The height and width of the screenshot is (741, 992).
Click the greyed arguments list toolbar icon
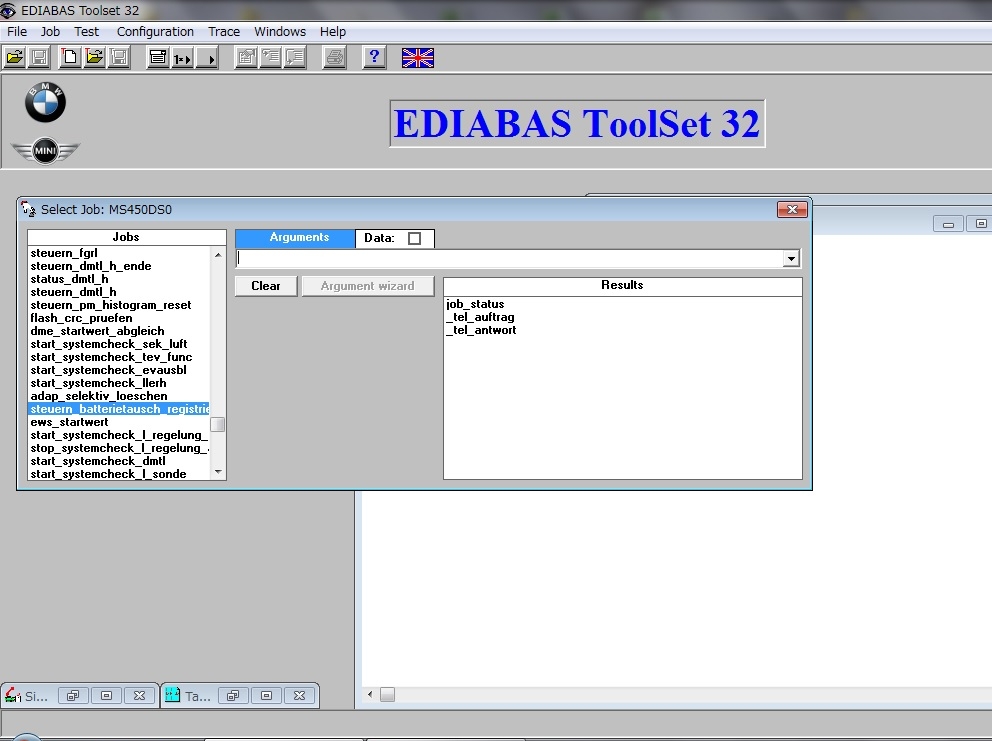tap(270, 58)
